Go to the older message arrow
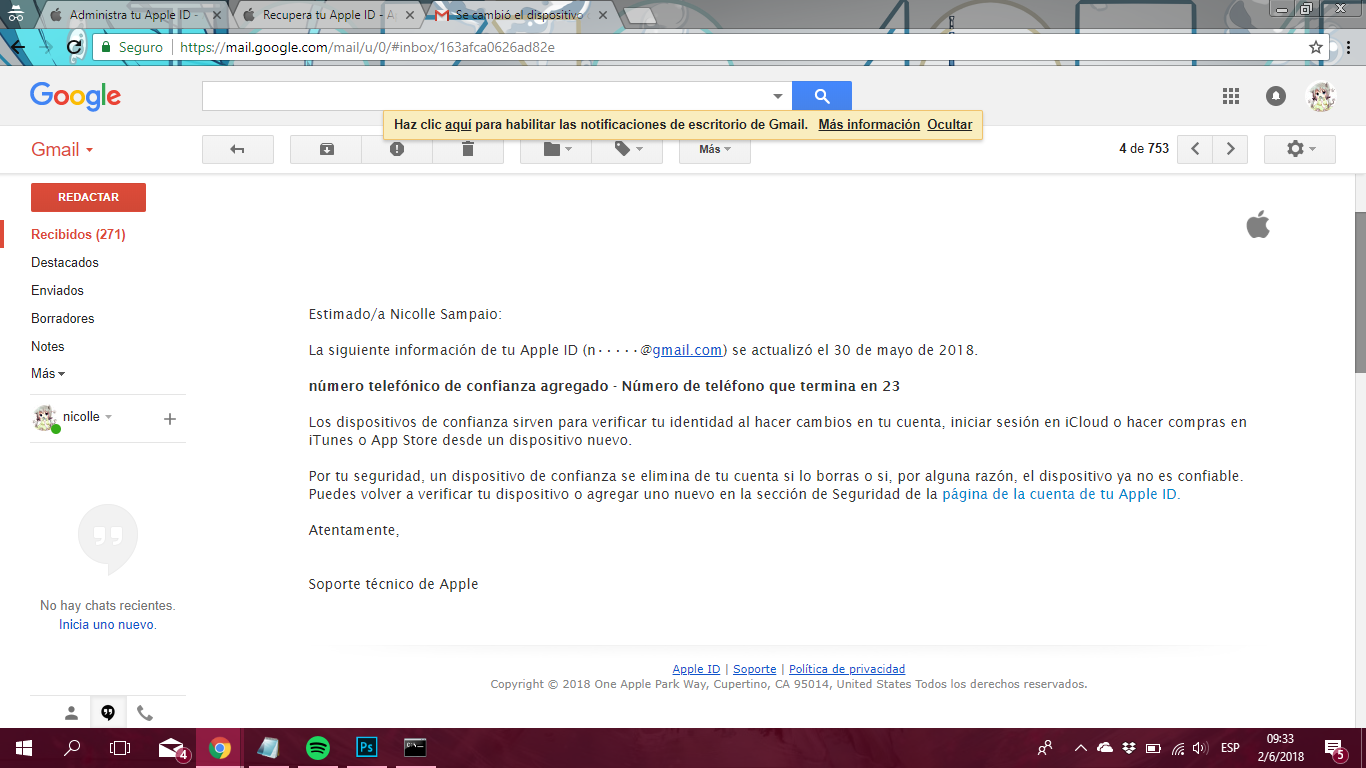1366x768 pixels. pyautogui.click(x=1230, y=149)
